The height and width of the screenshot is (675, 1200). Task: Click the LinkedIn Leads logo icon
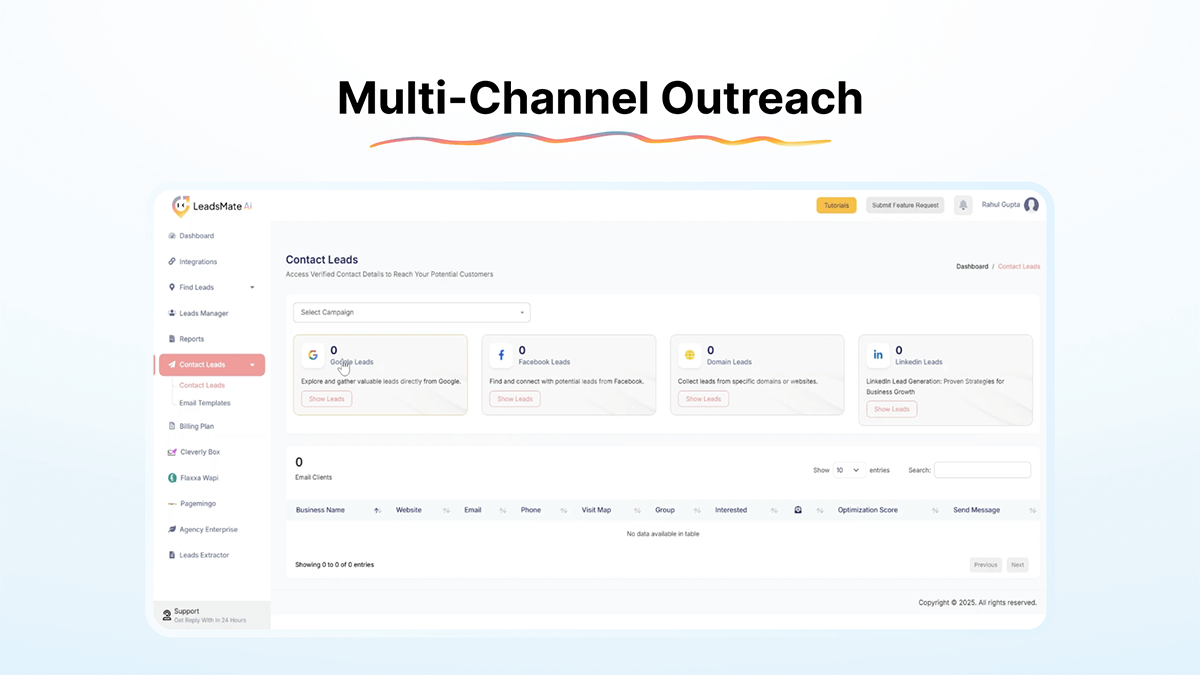coord(878,355)
